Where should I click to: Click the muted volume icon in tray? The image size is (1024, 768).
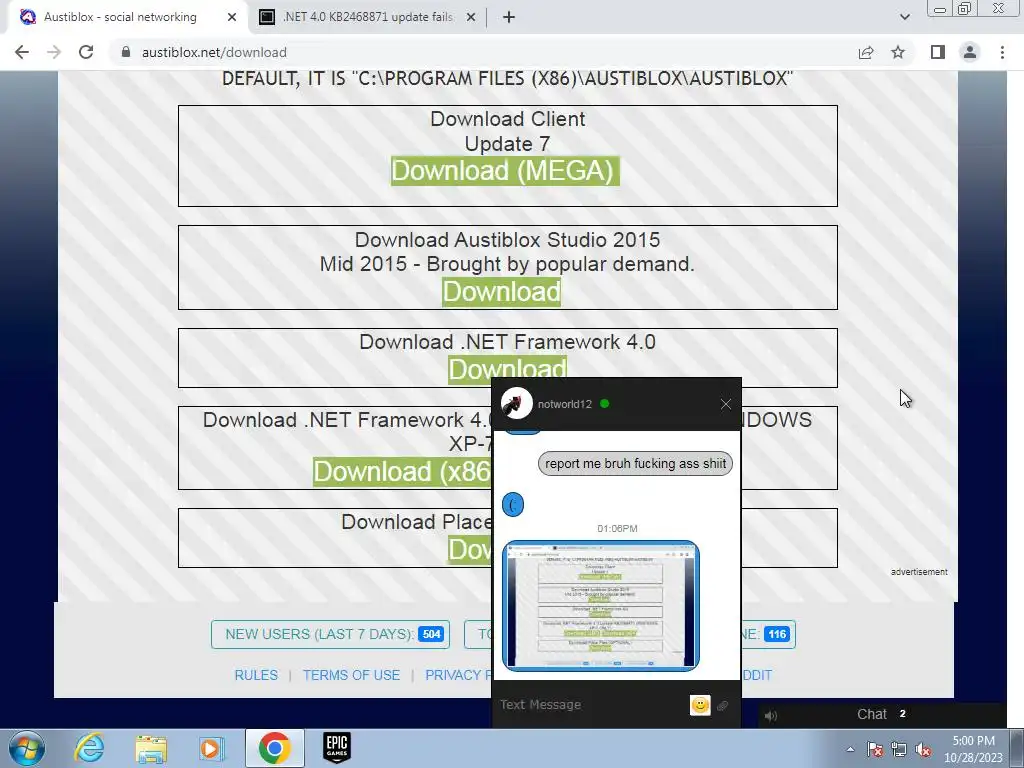tap(923, 749)
